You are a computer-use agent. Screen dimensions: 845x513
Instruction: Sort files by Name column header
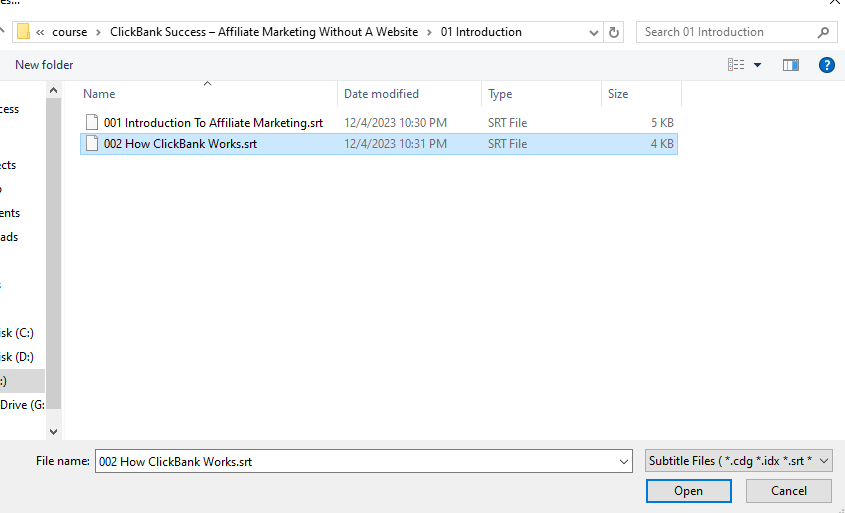[99, 94]
